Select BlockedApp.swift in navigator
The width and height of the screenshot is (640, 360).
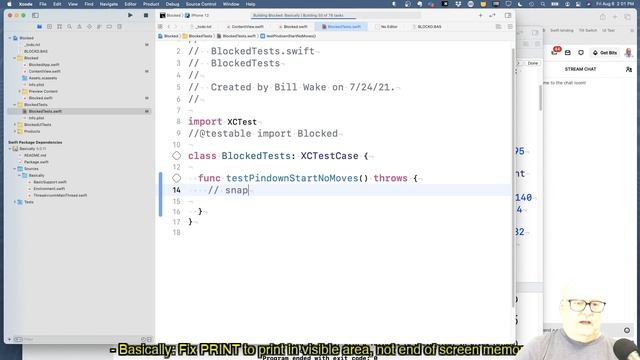click(44, 64)
